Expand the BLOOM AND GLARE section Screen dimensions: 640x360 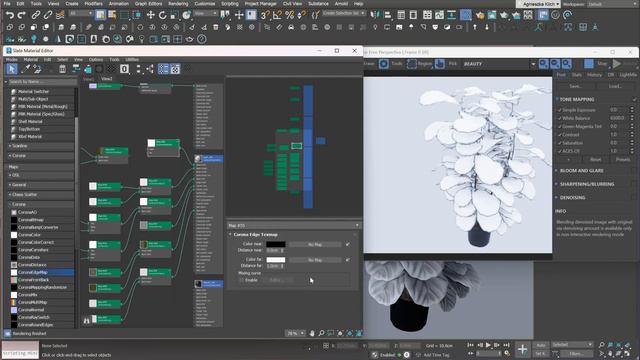tap(581, 171)
